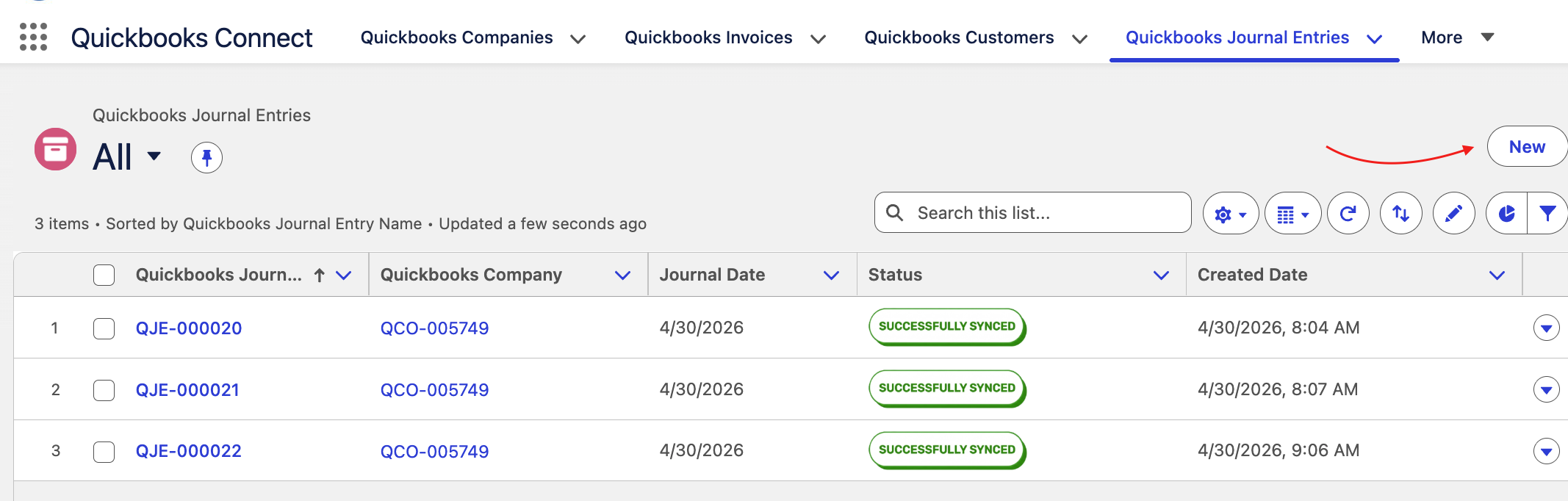1568x501 pixels.
Task: Open company QCO-005749 in QJE-000020 row
Action: click(434, 328)
